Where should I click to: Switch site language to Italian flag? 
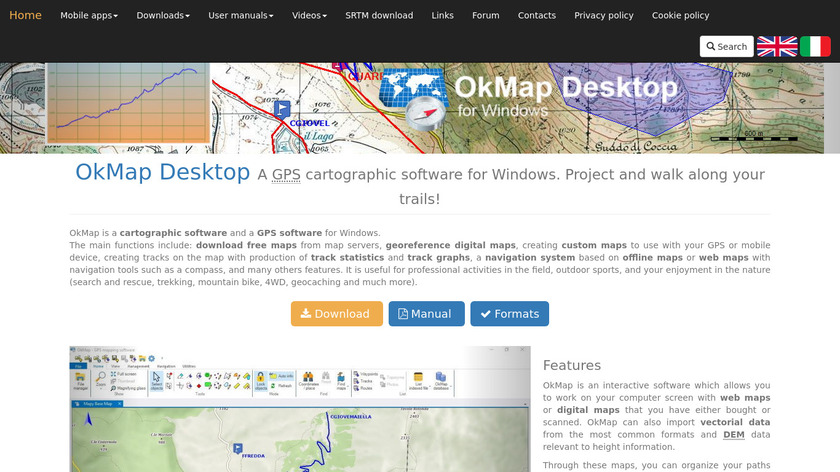pyautogui.click(x=815, y=46)
